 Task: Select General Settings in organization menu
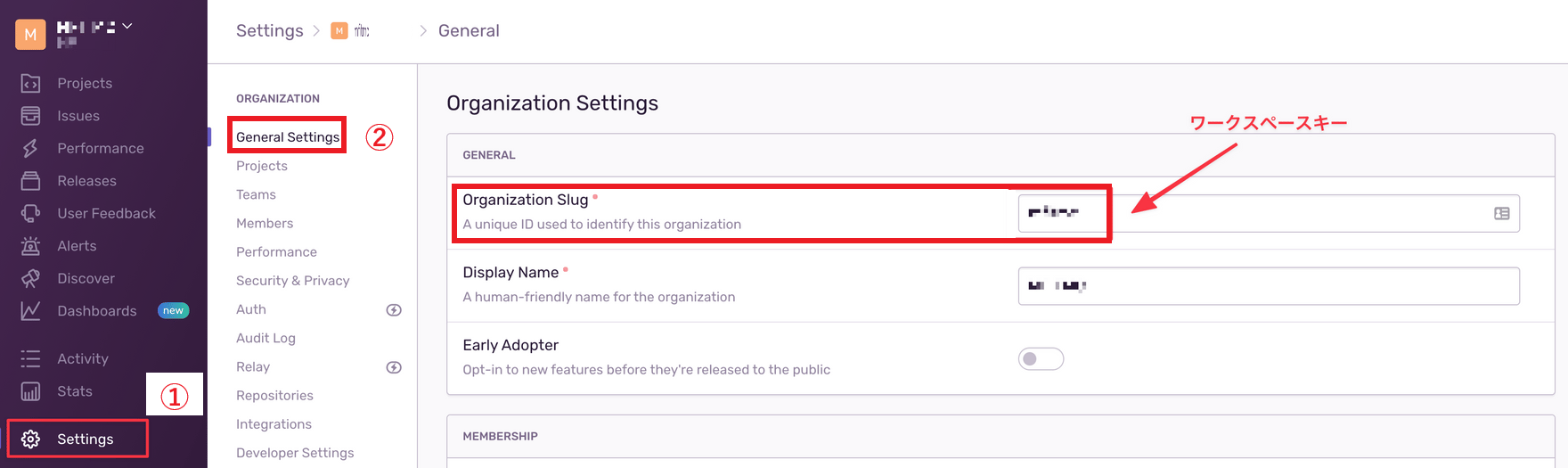tap(288, 136)
